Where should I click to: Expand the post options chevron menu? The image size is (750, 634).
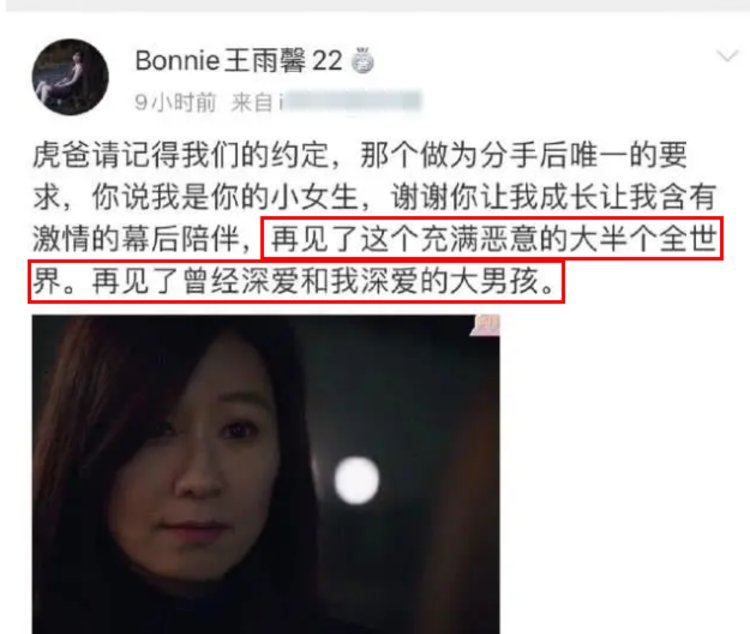728,56
